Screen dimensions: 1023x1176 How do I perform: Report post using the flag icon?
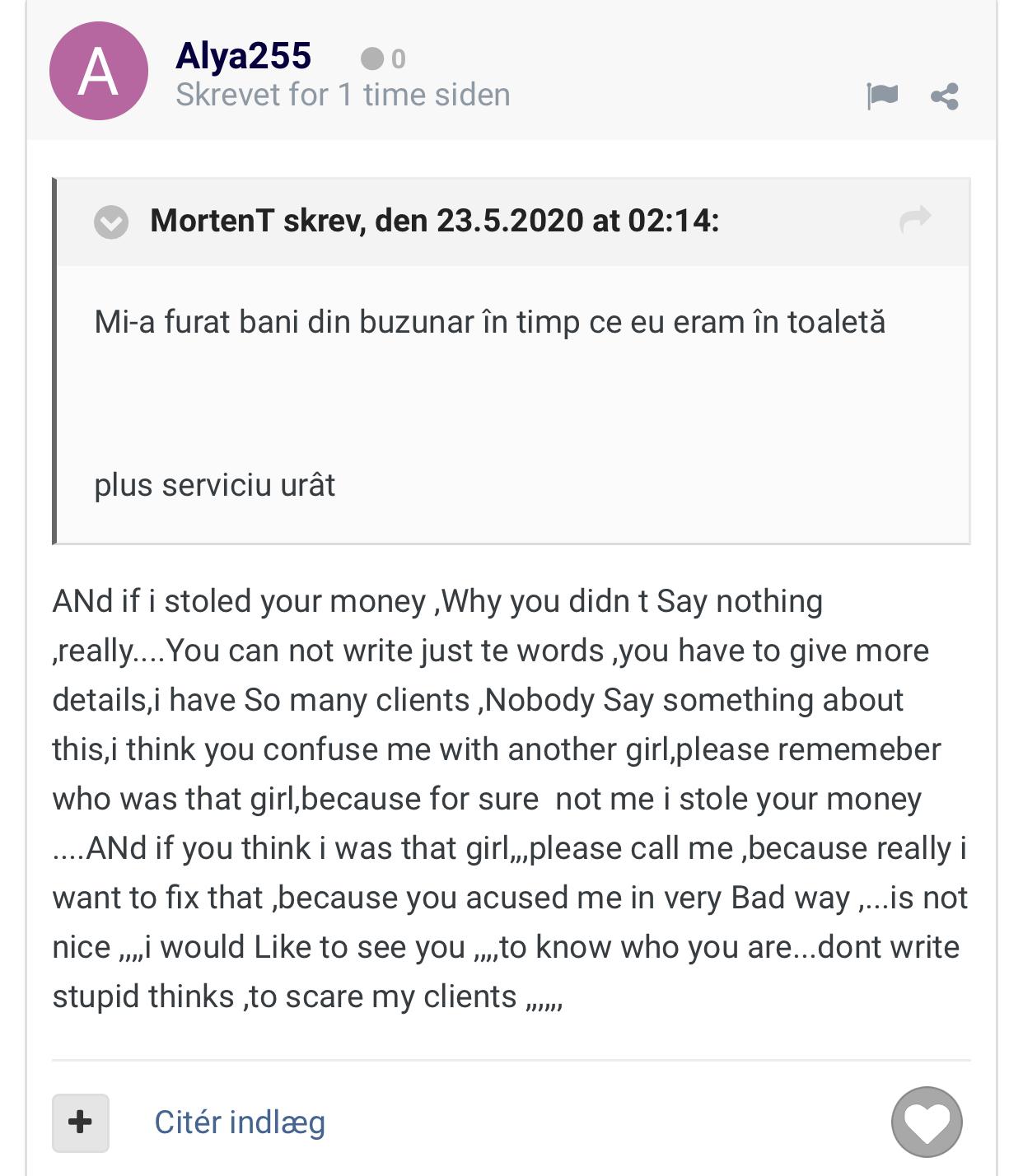[882, 96]
